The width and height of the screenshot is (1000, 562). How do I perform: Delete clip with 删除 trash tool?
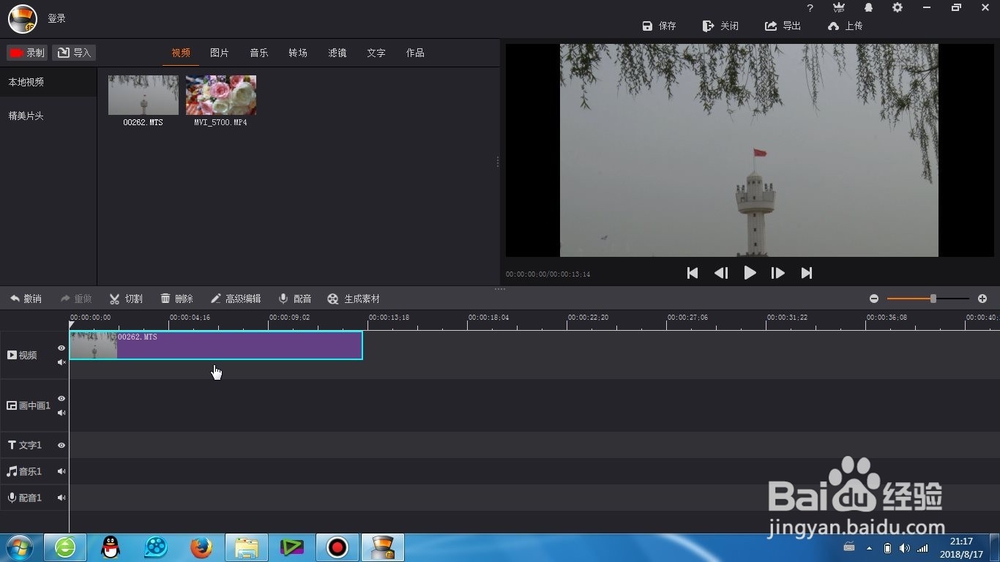tap(177, 299)
